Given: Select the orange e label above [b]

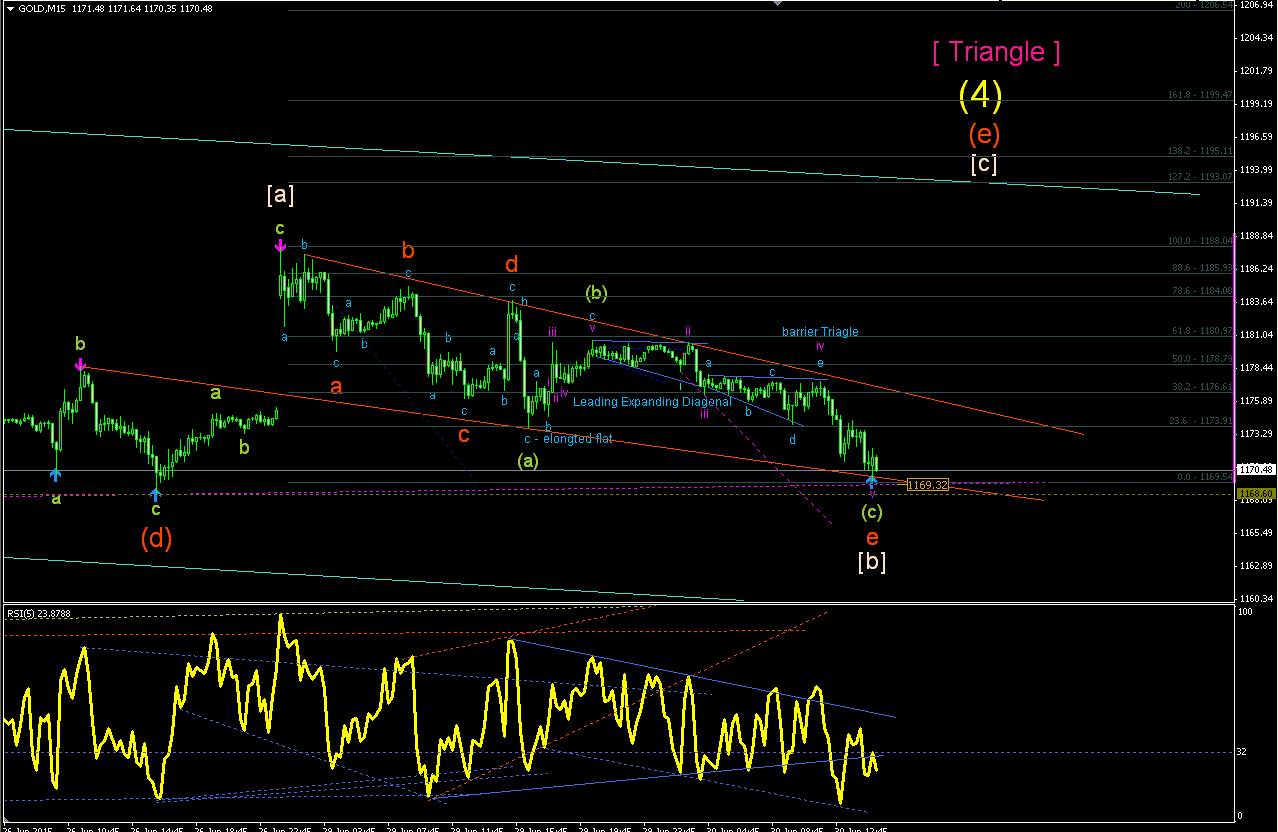Looking at the screenshot, I should point(872,538).
